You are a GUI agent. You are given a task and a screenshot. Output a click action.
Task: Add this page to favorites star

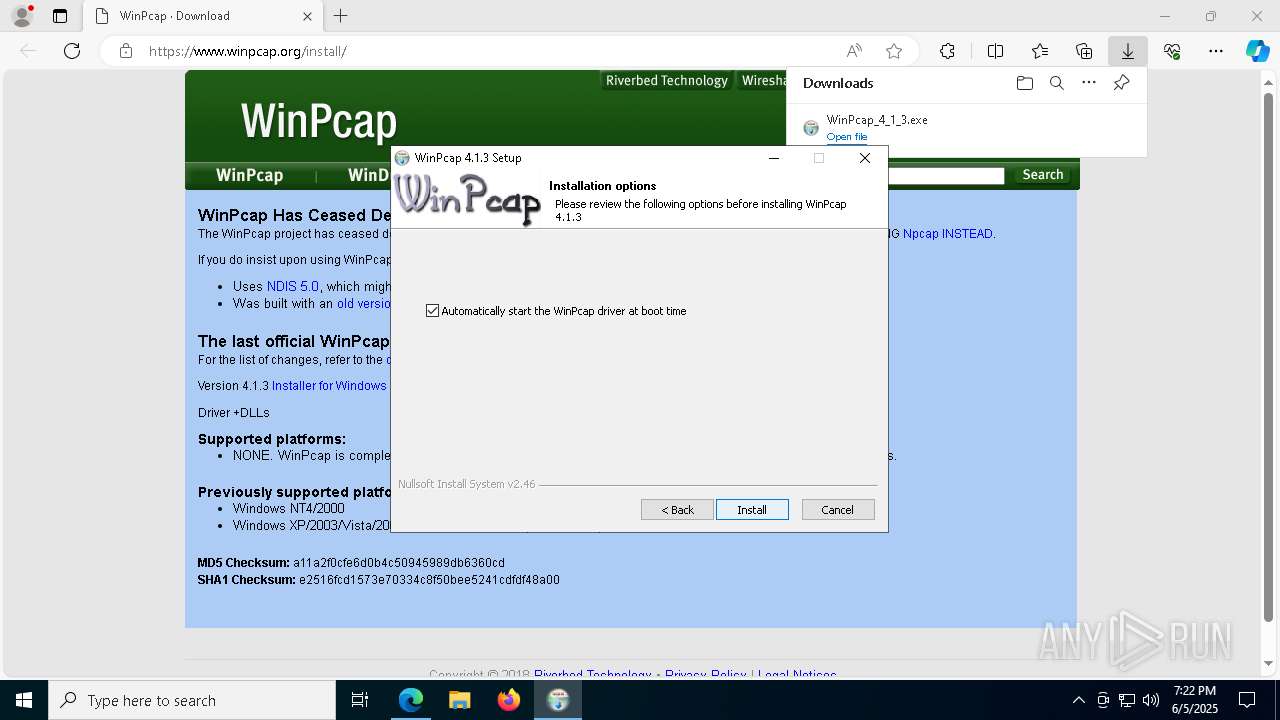point(894,51)
